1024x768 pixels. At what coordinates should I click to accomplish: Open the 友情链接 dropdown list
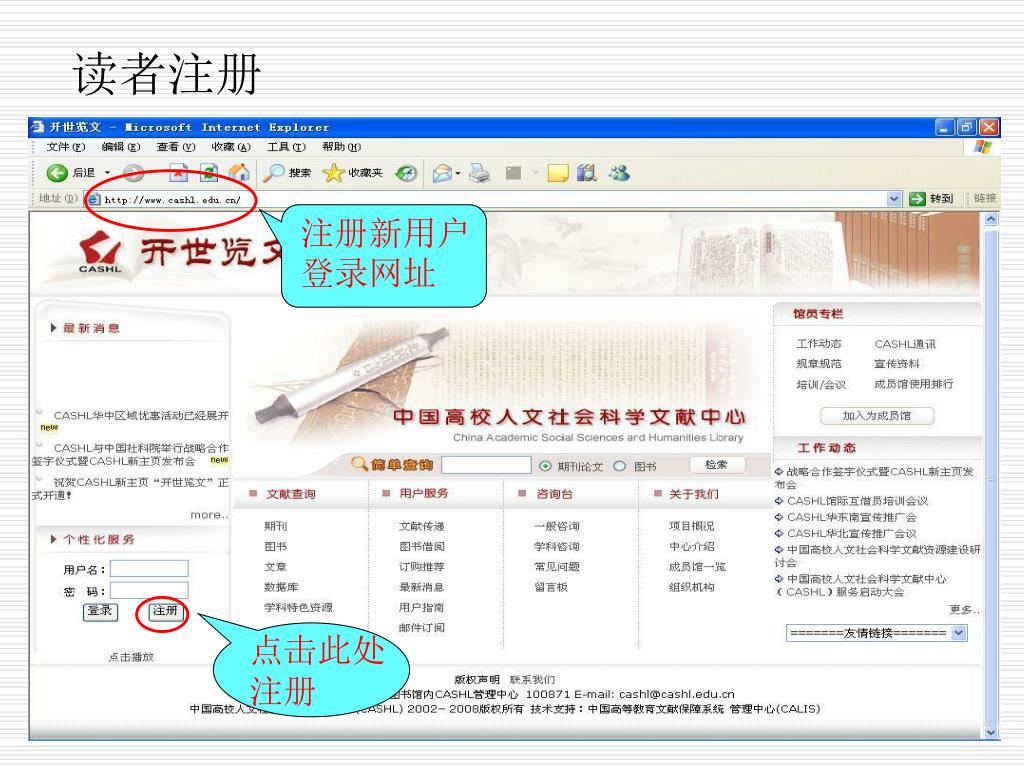(876, 633)
